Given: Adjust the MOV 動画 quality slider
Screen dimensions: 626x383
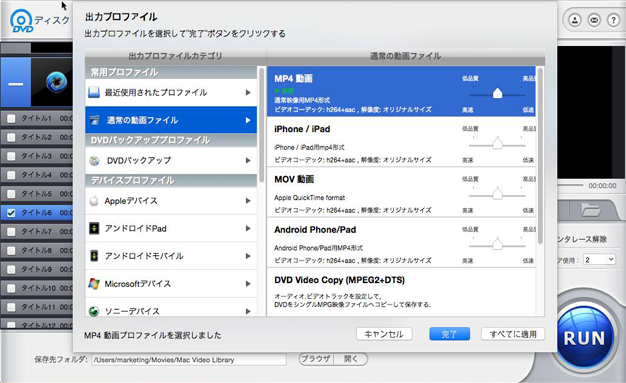Looking at the screenshot, I should tap(497, 194).
